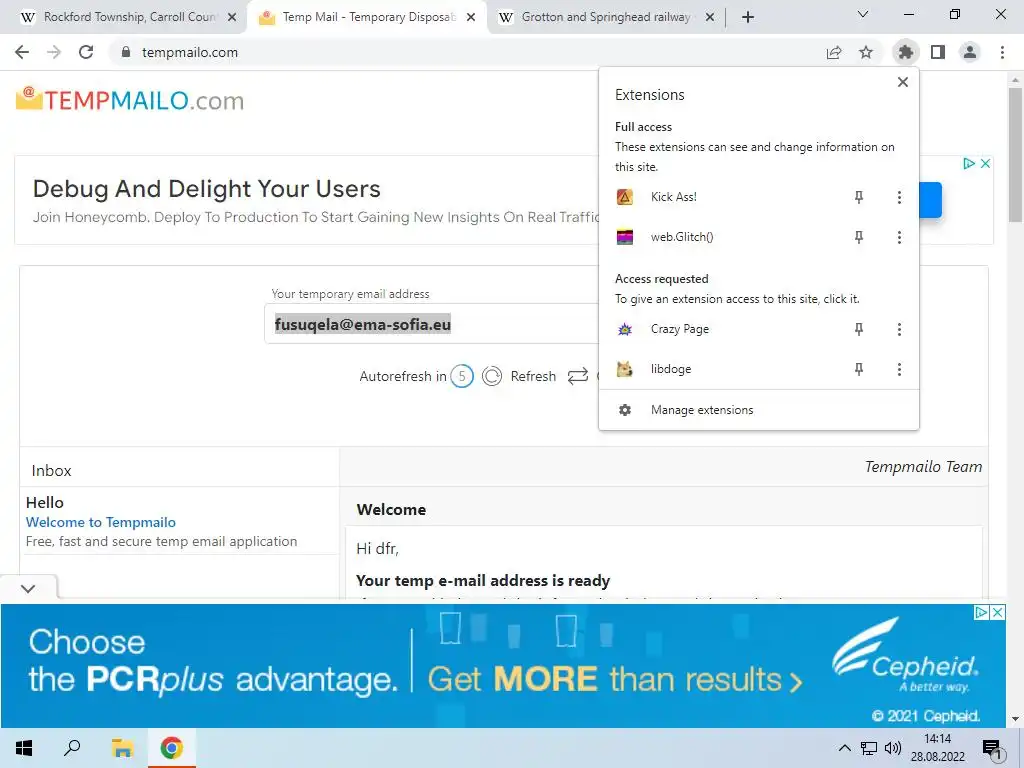Pin the libdoge extension
Screen dimensions: 1024x768
(859, 370)
